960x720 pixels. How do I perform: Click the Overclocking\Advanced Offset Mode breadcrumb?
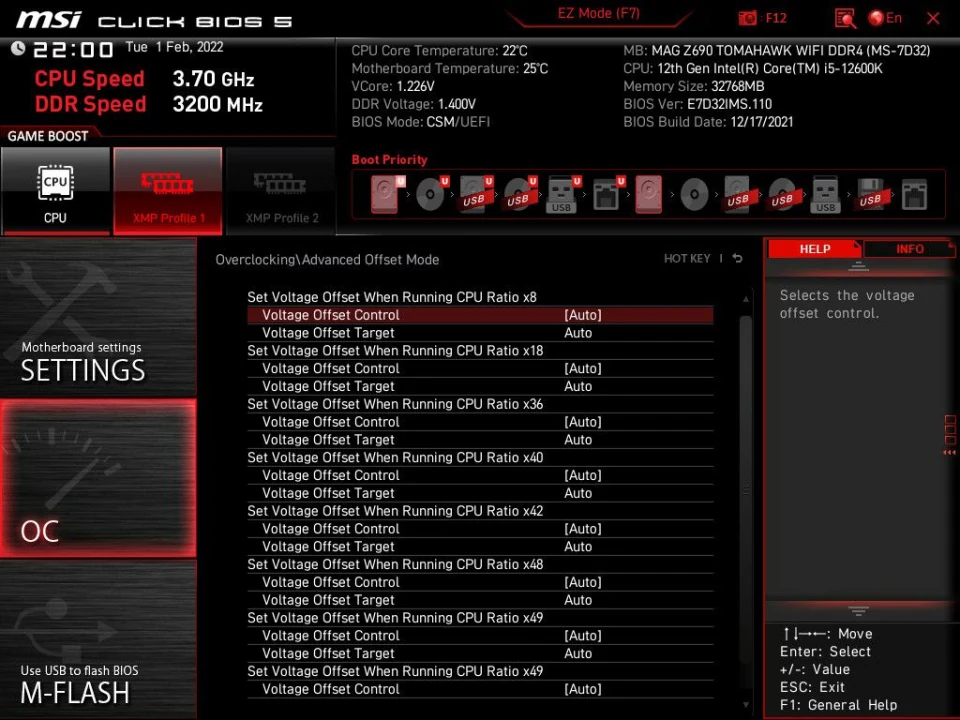pos(327,260)
